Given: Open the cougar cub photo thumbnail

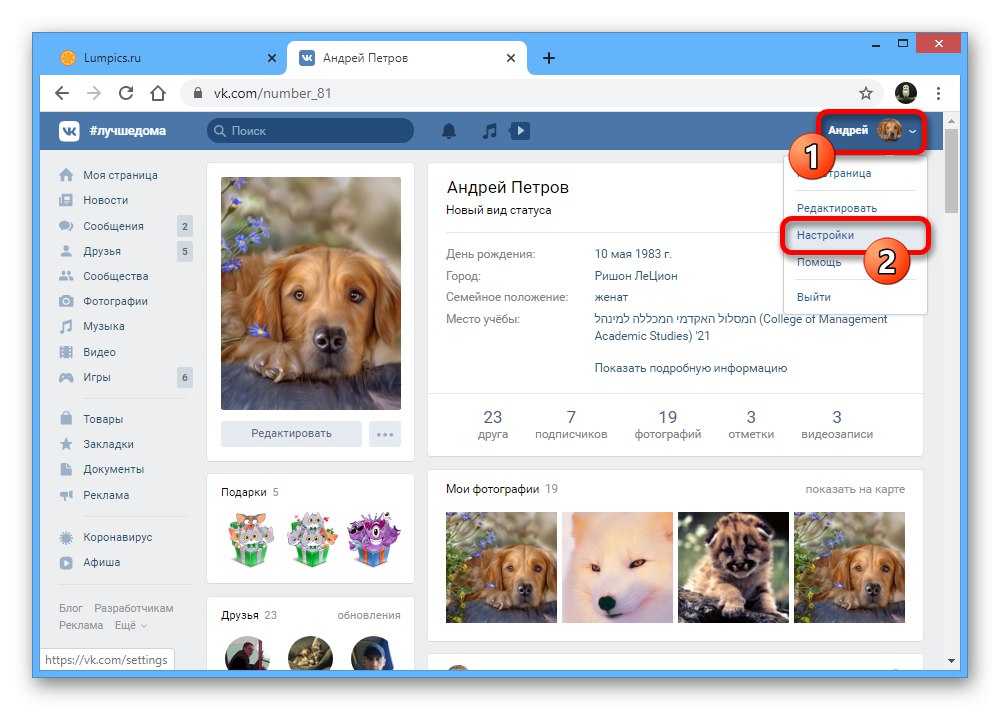Looking at the screenshot, I should coord(733,568).
